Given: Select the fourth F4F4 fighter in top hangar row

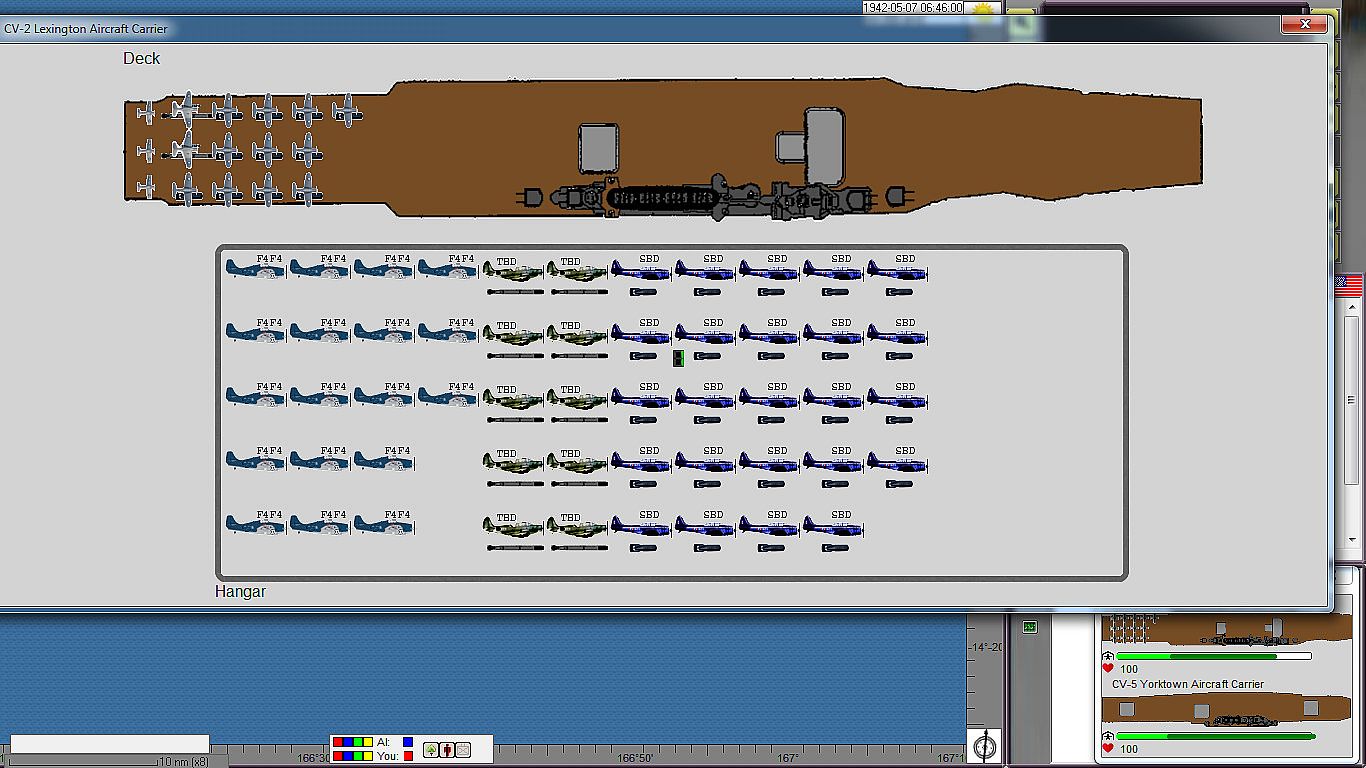Looking at the screenshot, I should pos(448,267).
